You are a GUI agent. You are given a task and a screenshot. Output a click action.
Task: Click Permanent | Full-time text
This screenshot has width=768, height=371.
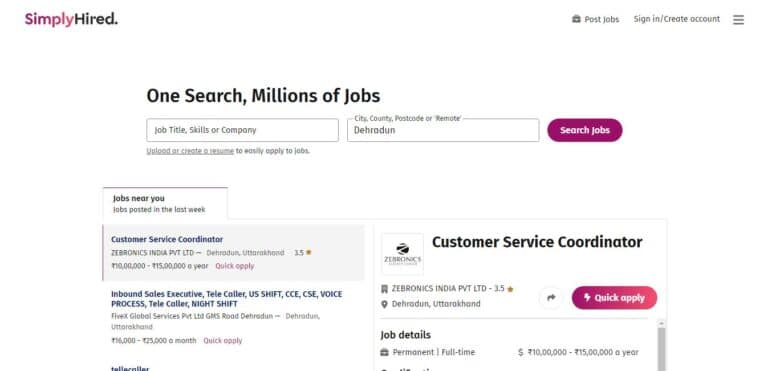click(x=433, y=352)
